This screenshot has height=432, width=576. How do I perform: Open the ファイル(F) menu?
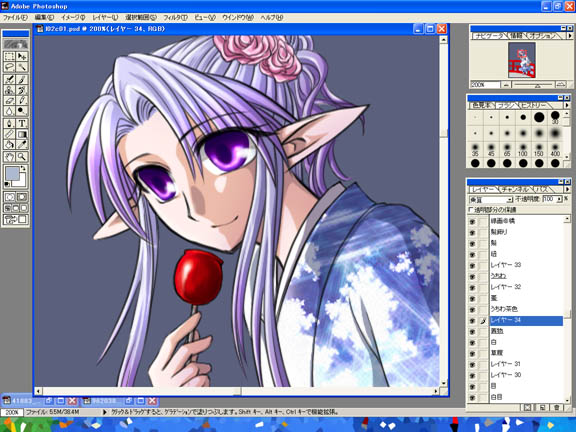point(15,17)
